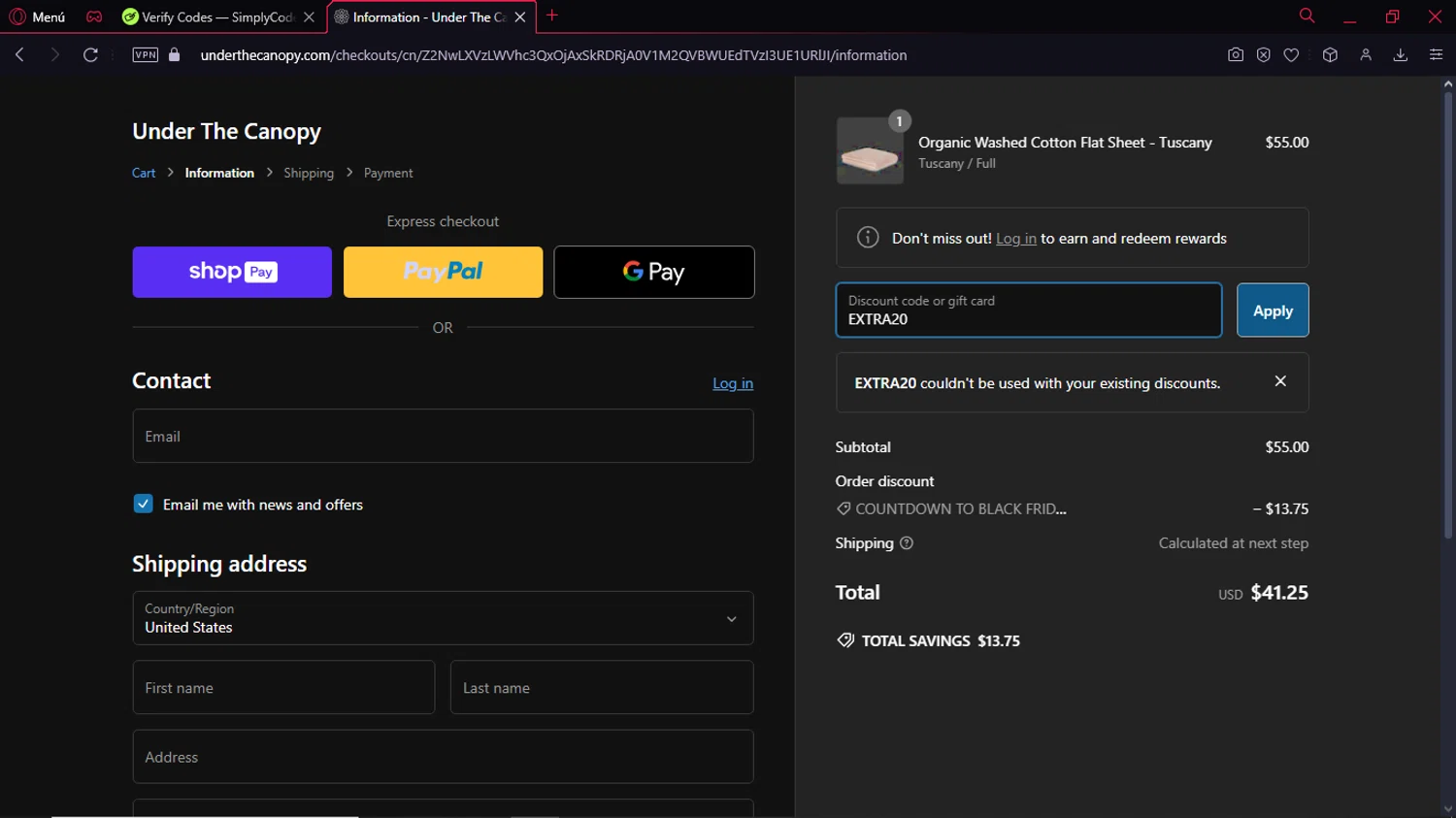Viewport: 1456px width, 818px height.
Task: Open Easy Setup sidebar icon
Action: pos(1436,55)
